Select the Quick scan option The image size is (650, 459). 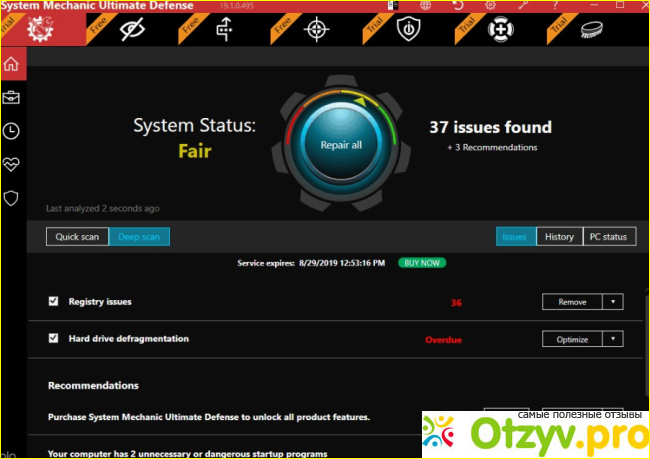pos(75,237)
